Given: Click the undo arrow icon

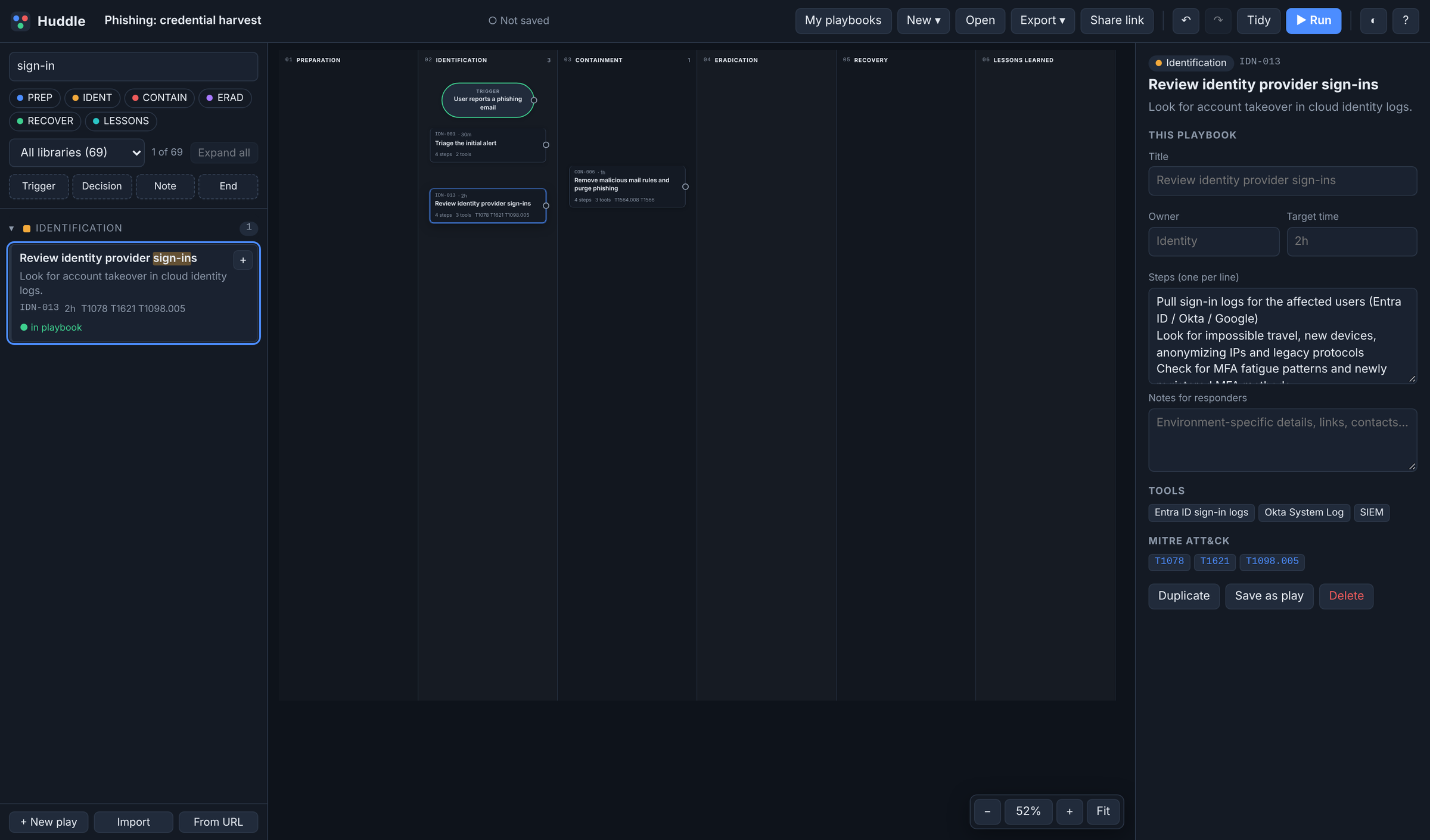Looking at the screenshot, I should pyautogui.click(x=1186, y=21).
